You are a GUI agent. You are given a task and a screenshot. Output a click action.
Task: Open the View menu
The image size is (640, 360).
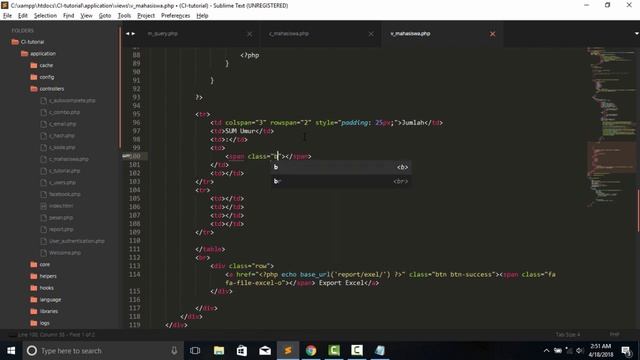(86, 16)
